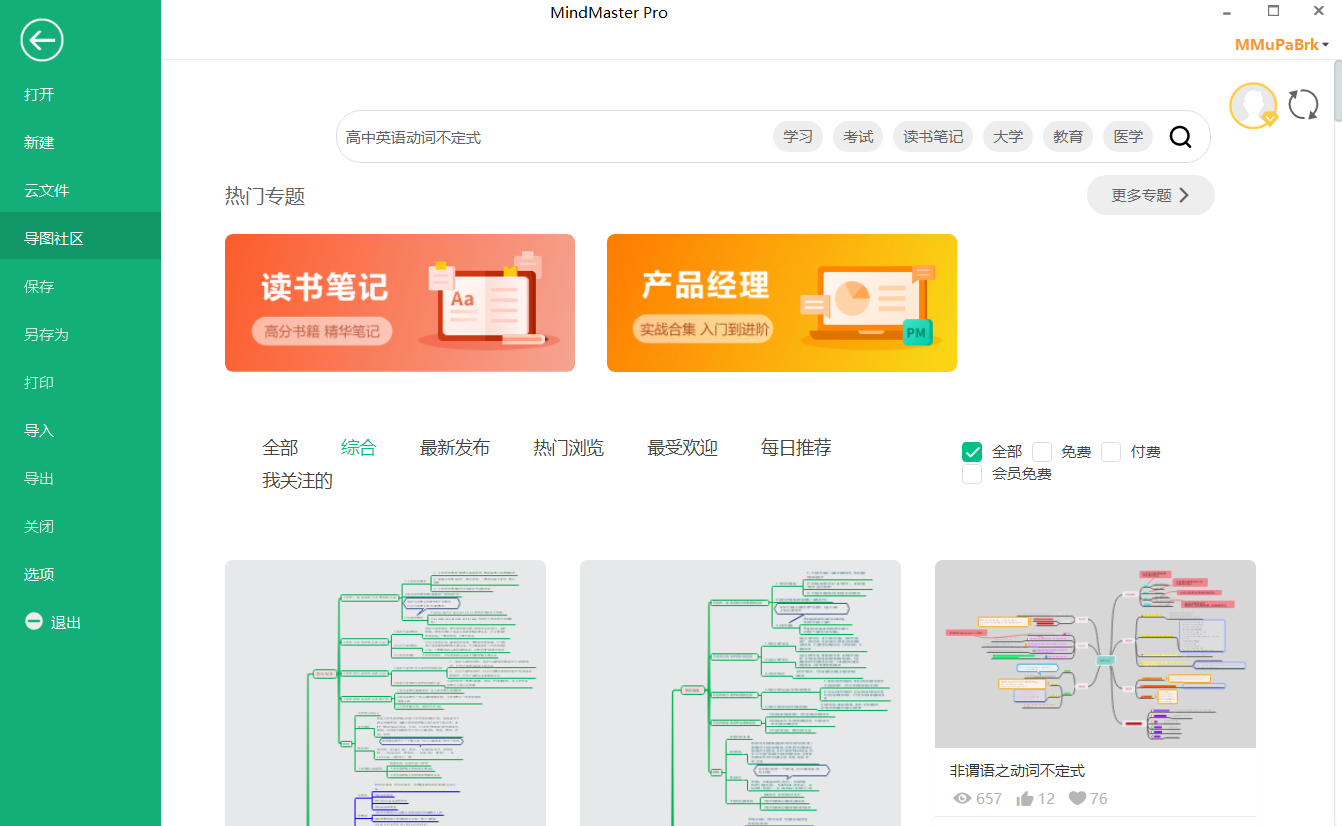Click the 教育 search tag
1342x826 pixels.
[1068, 137]
